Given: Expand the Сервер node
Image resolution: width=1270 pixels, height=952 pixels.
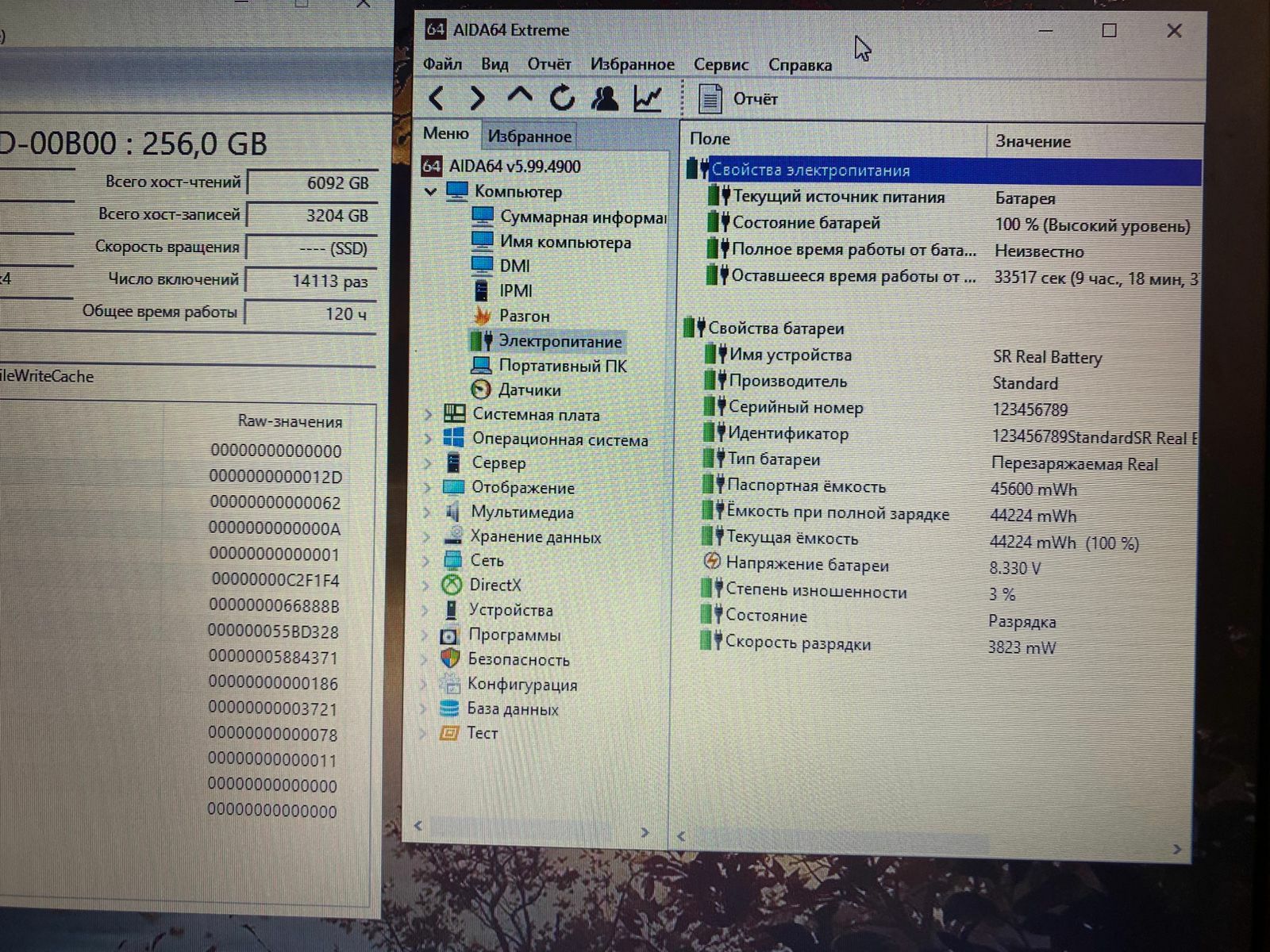Looking at the screenshot, I should [x=429, y=463].
